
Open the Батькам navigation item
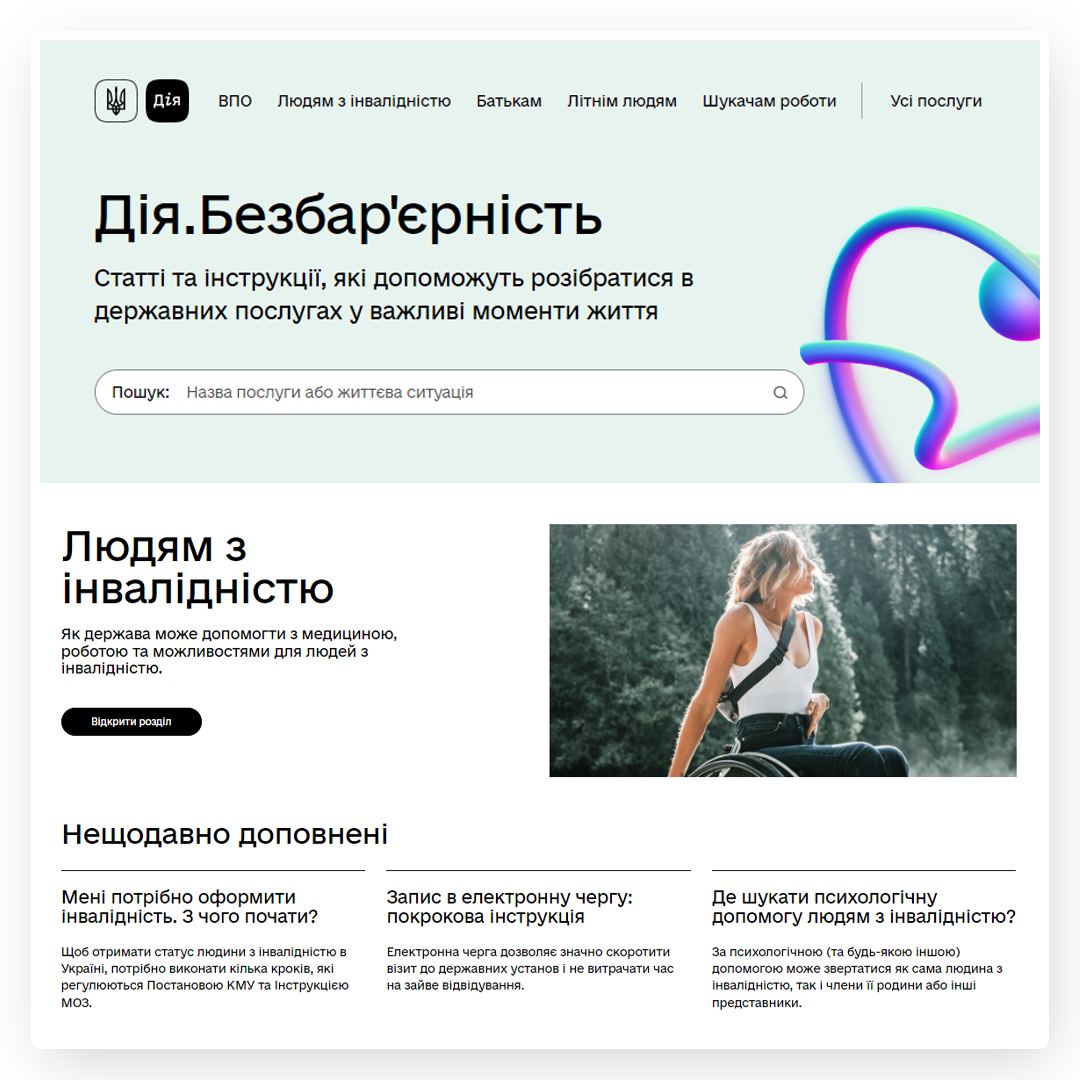(509, 101)
